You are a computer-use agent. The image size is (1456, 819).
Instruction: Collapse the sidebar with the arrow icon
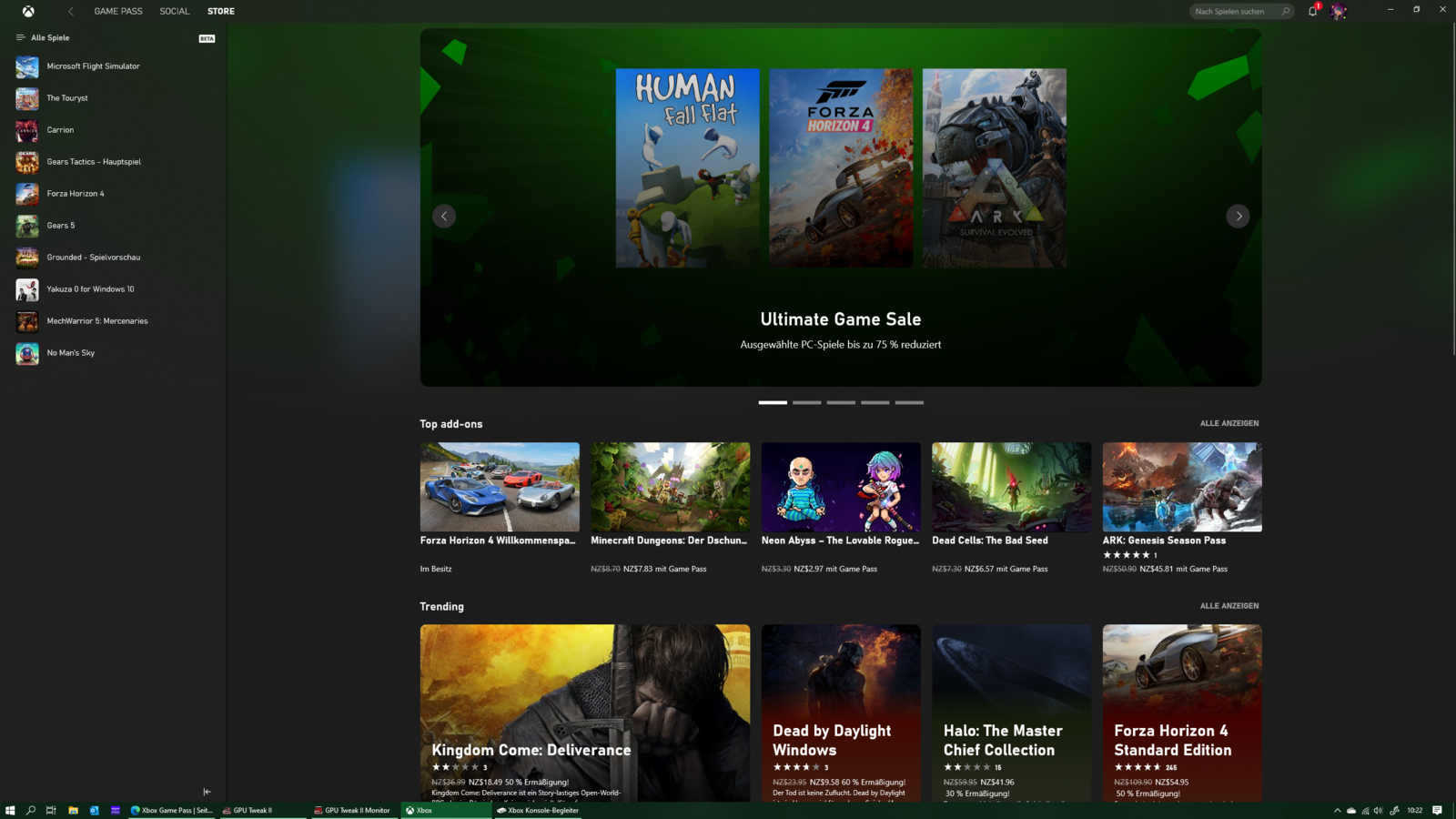(x=207, y=792)
